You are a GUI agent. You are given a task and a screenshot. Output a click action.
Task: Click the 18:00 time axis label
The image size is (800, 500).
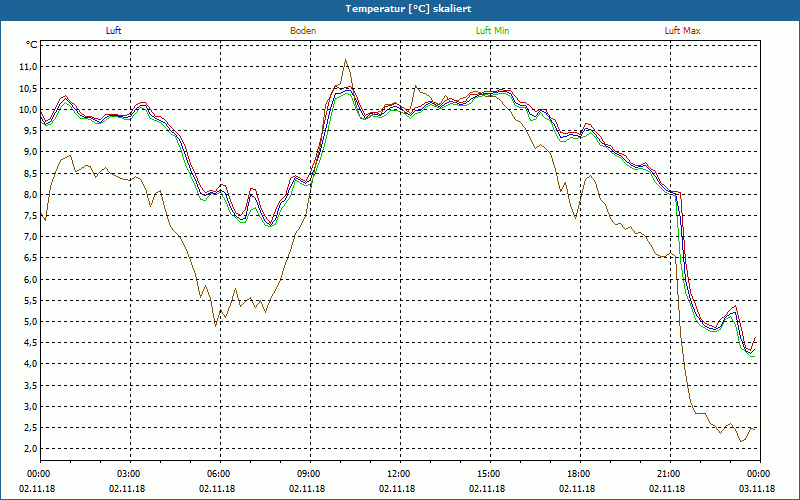580,473
